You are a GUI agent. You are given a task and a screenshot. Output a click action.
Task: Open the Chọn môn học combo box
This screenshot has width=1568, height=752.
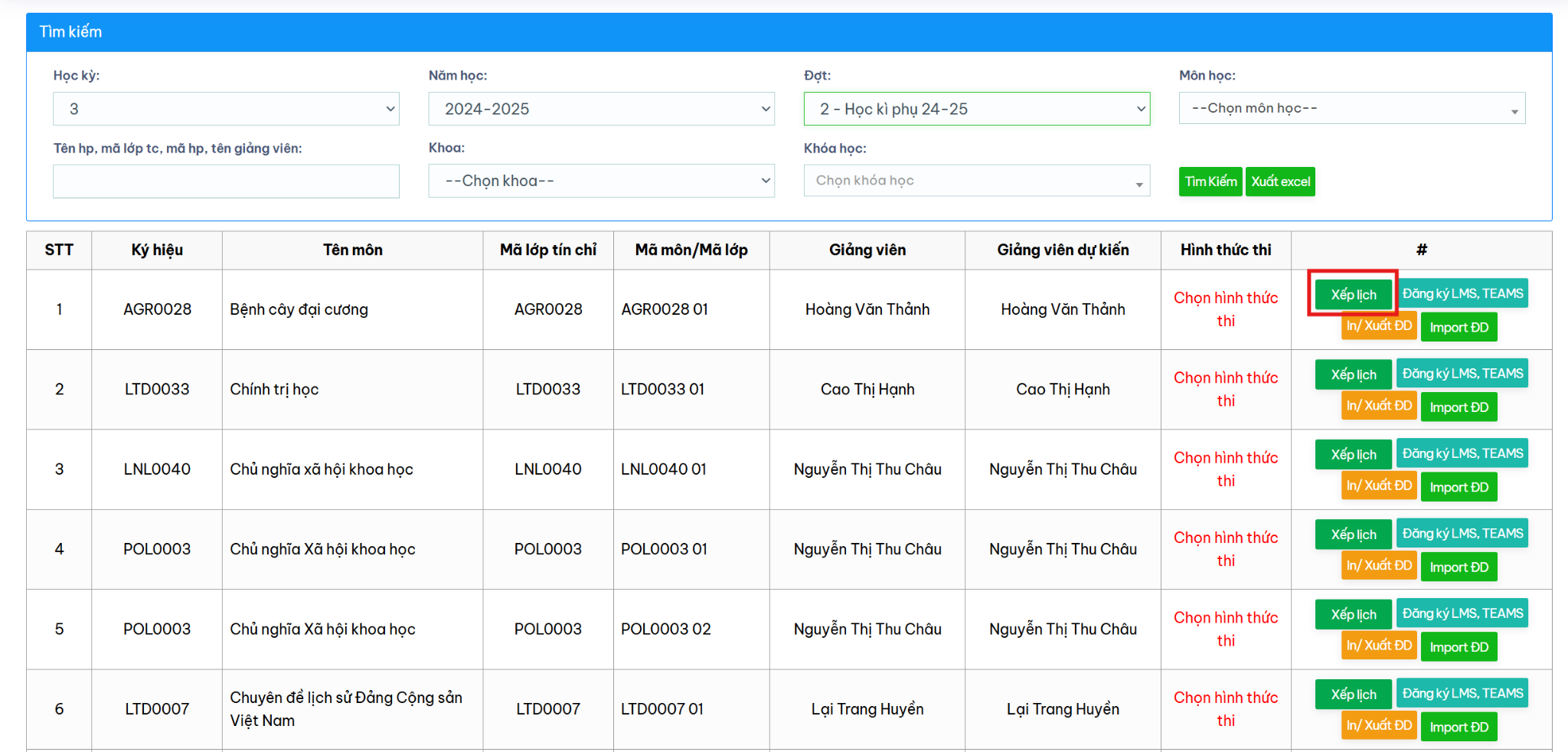(1352, 108)
